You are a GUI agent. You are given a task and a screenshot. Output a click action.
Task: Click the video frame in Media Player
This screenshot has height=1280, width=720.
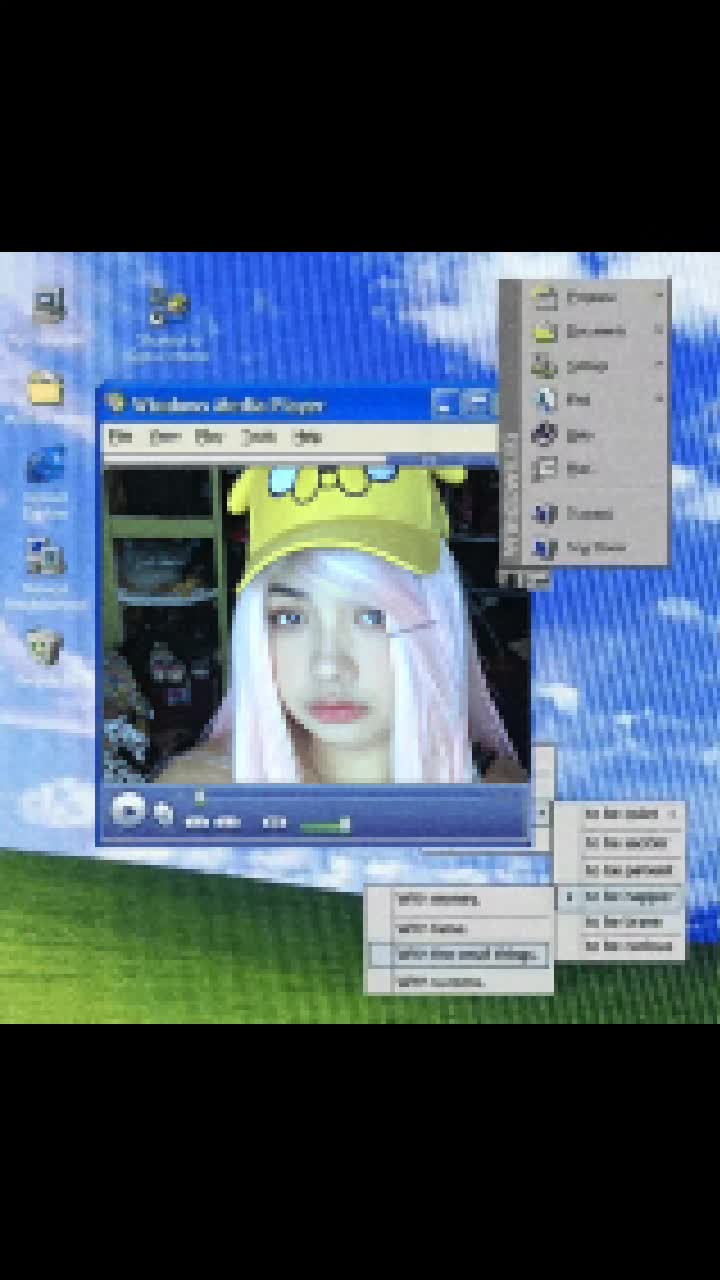click(x=316, y=625)
